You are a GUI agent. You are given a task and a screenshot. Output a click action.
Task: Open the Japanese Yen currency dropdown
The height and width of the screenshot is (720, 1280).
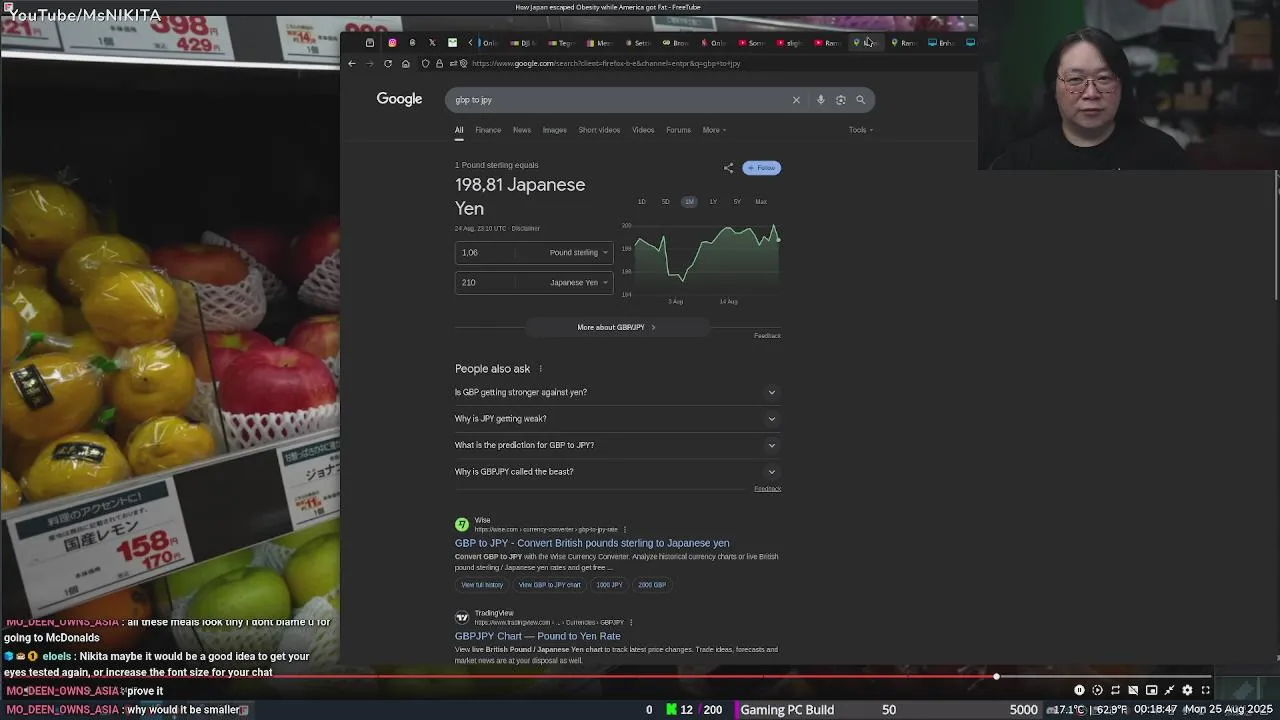tap(578, 283)
